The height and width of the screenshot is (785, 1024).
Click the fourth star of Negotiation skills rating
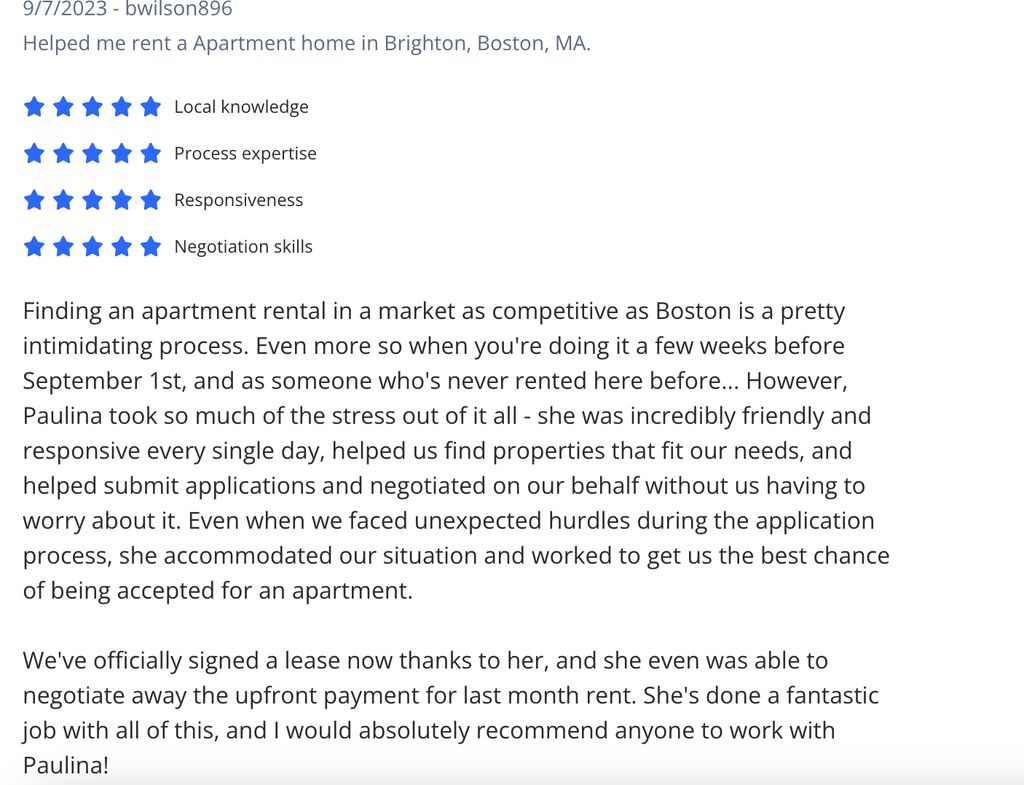[121, 247]
